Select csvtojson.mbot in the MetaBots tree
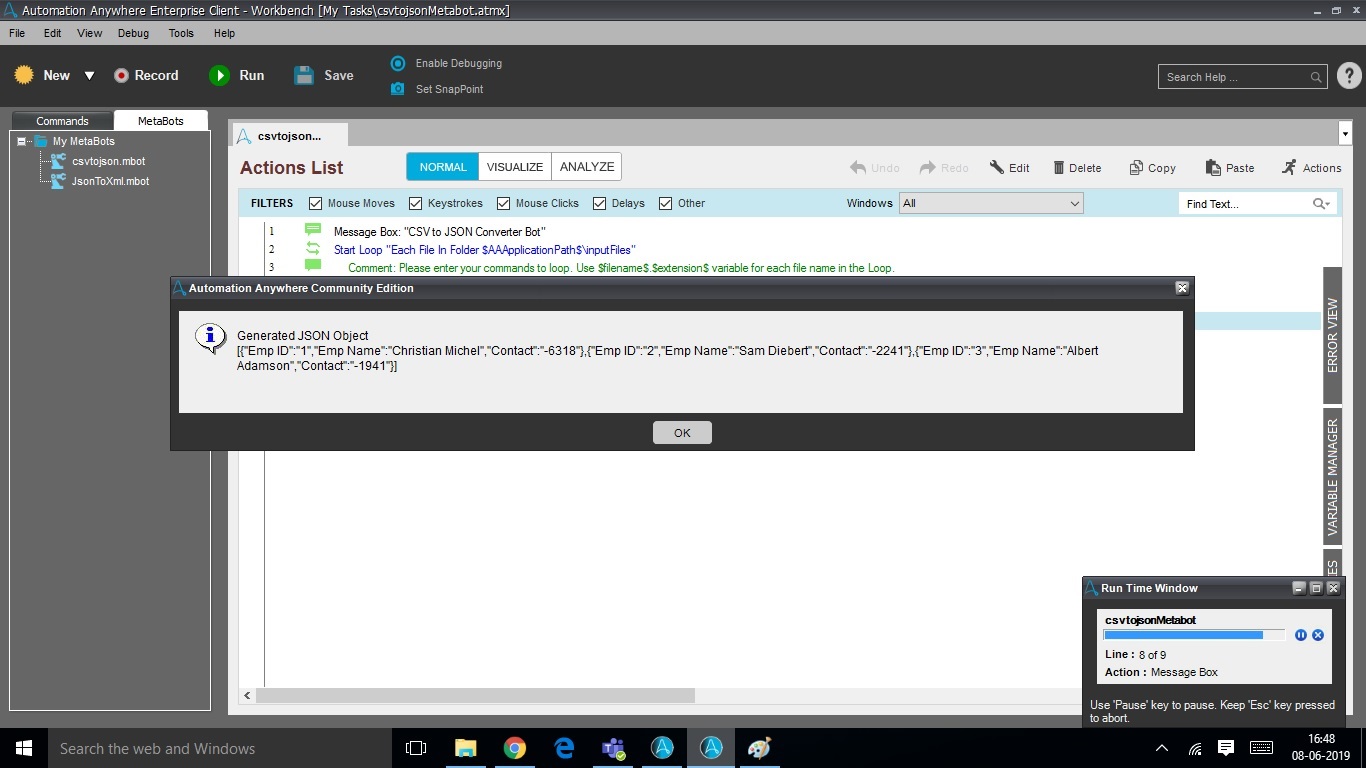 pyautogui.click(x=108, y=161)
